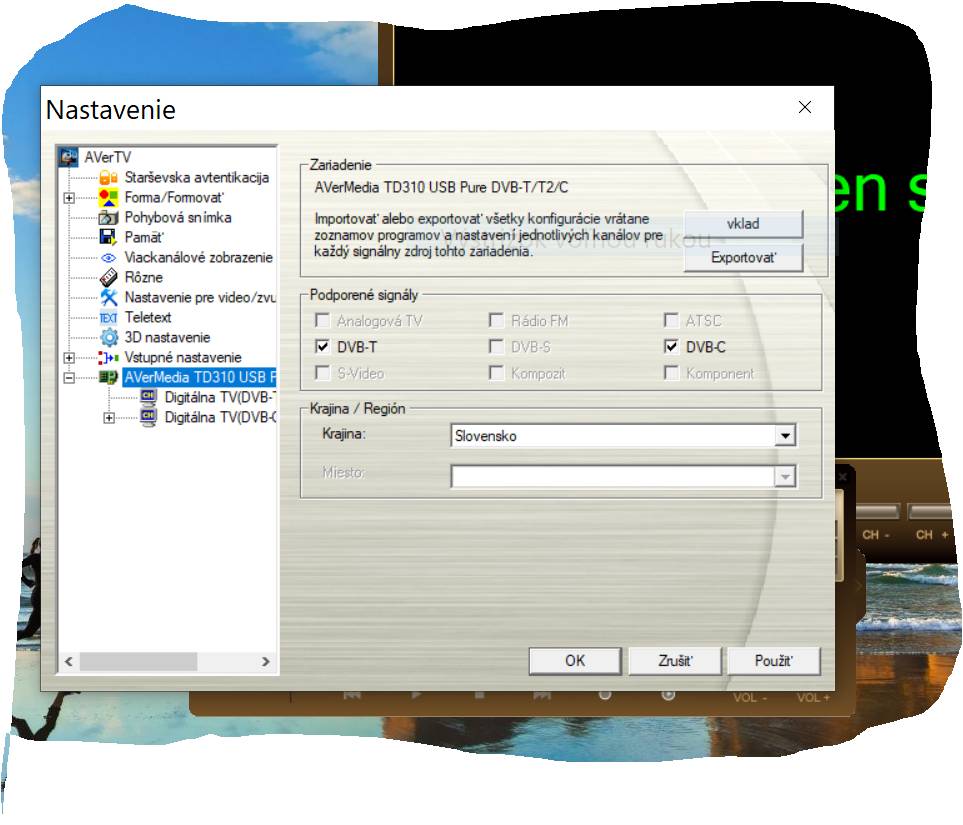Click the Zrušiť cancel button

coord(675,661)
